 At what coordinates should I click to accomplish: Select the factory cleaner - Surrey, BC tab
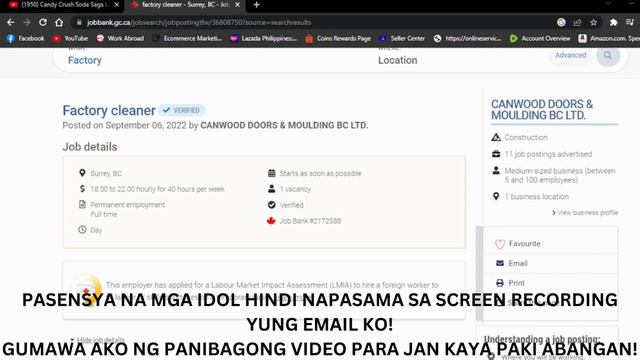[x=186, y=5]
